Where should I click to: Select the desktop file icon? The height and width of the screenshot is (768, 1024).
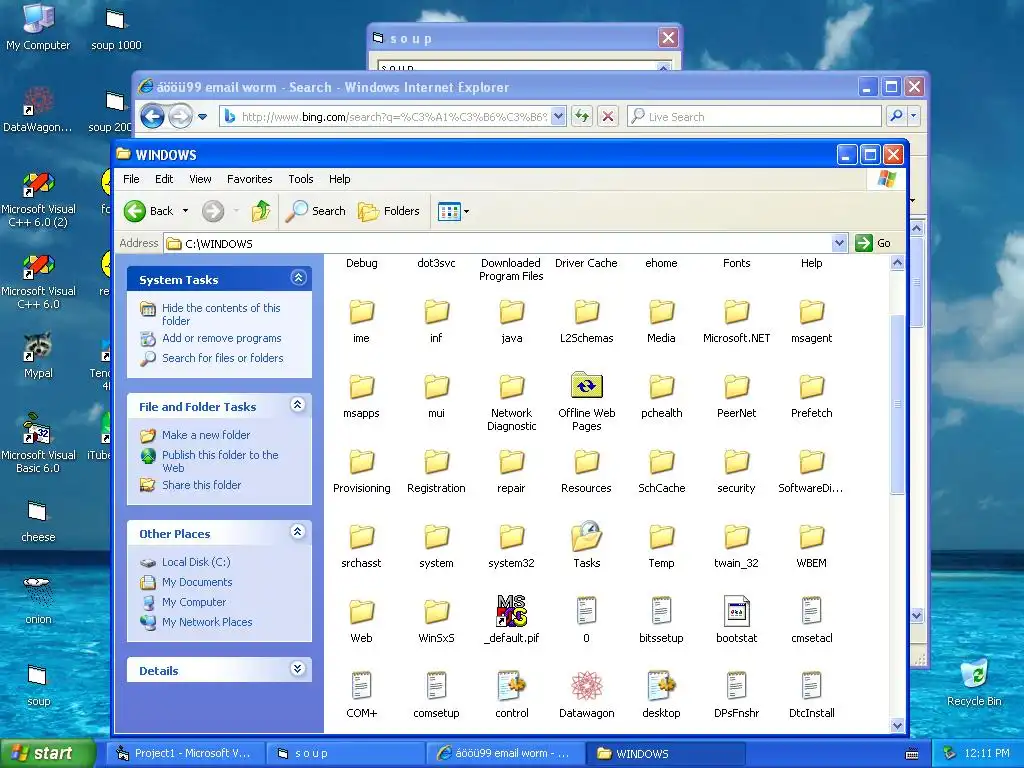coord(661,686)
